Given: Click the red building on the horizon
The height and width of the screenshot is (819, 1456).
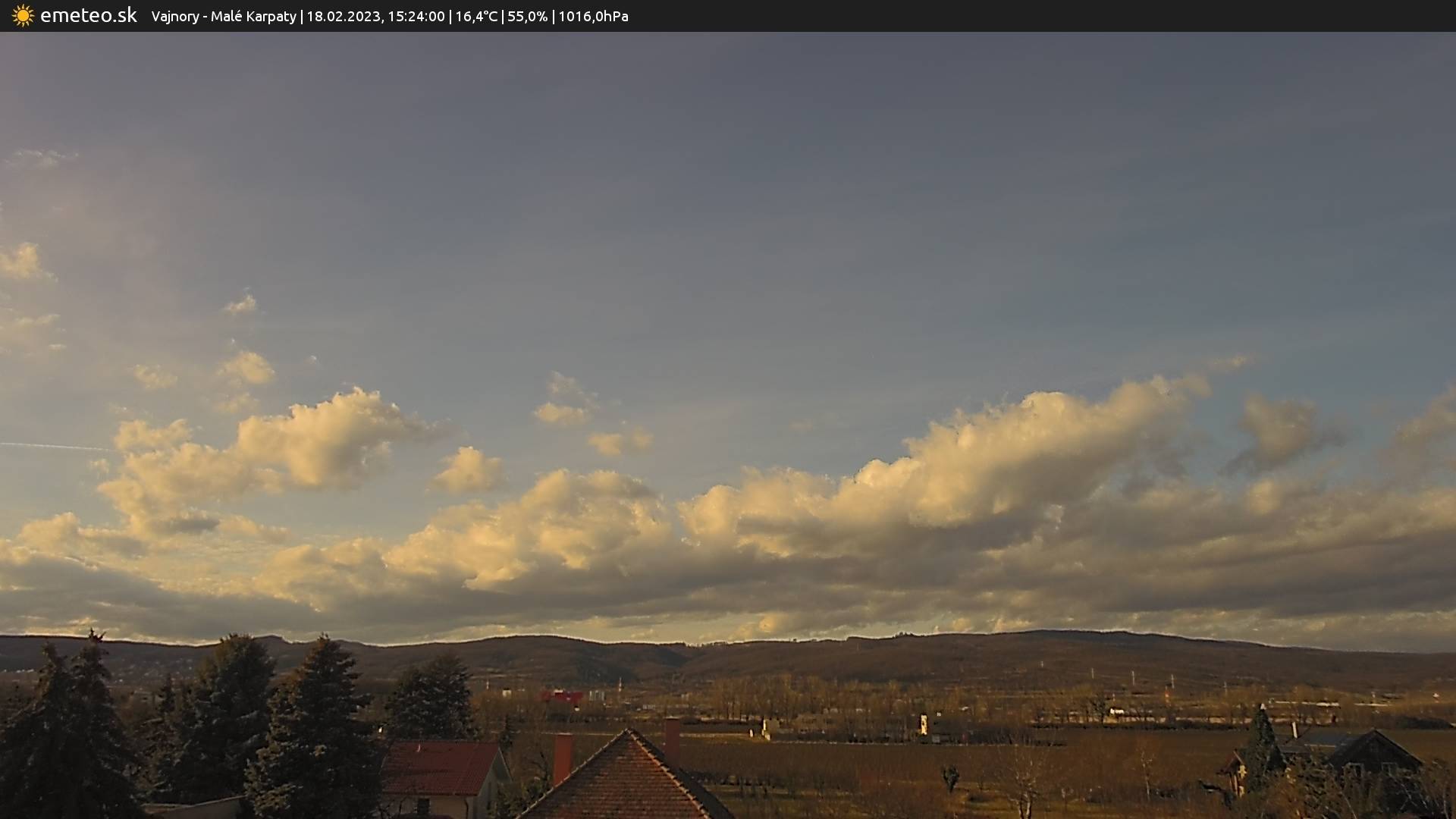Looking at the screenshot, I should pos(562,696).
